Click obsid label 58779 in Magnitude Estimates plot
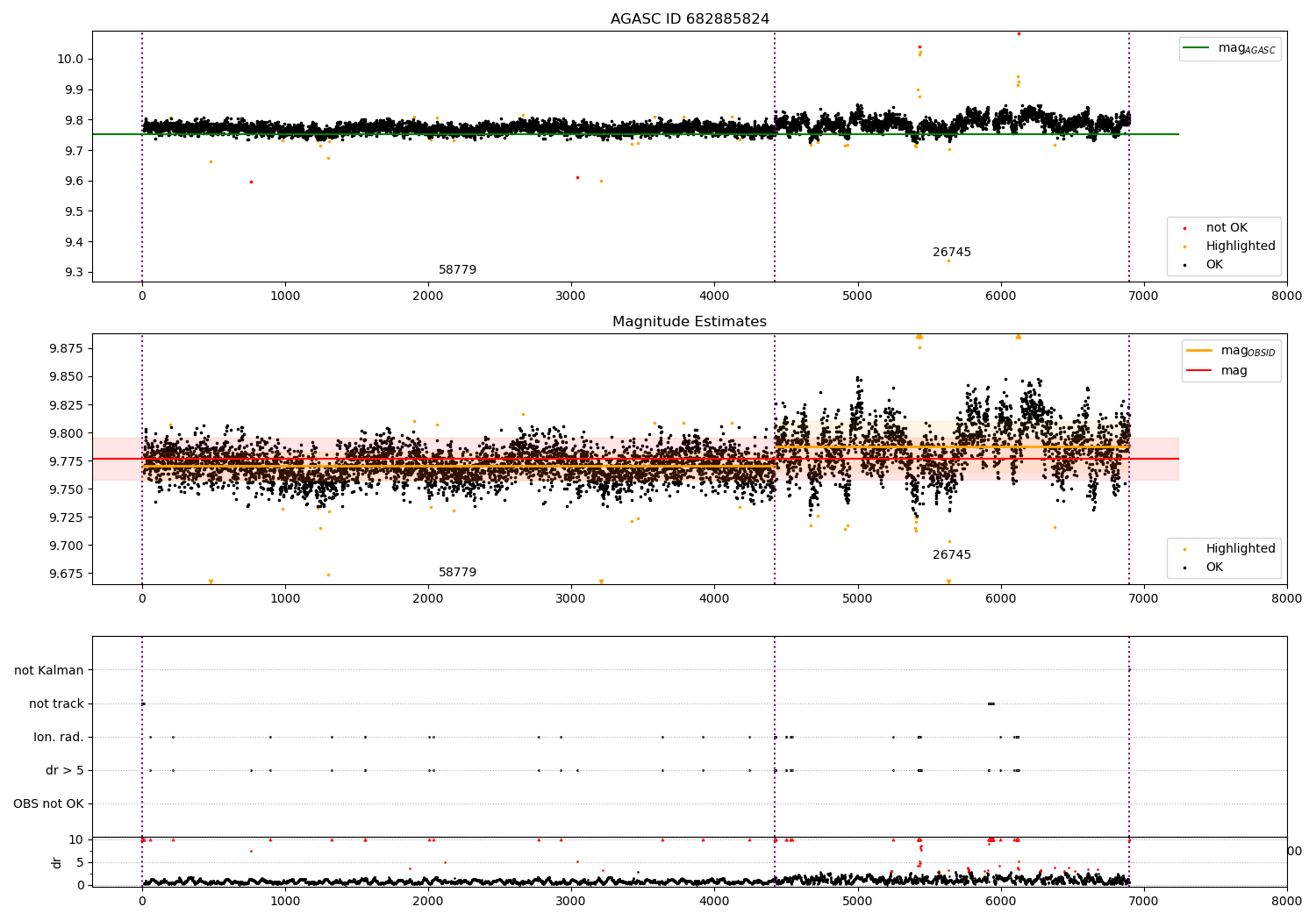1316x921 pixels. pyautogui.click(x=458, y=573)
